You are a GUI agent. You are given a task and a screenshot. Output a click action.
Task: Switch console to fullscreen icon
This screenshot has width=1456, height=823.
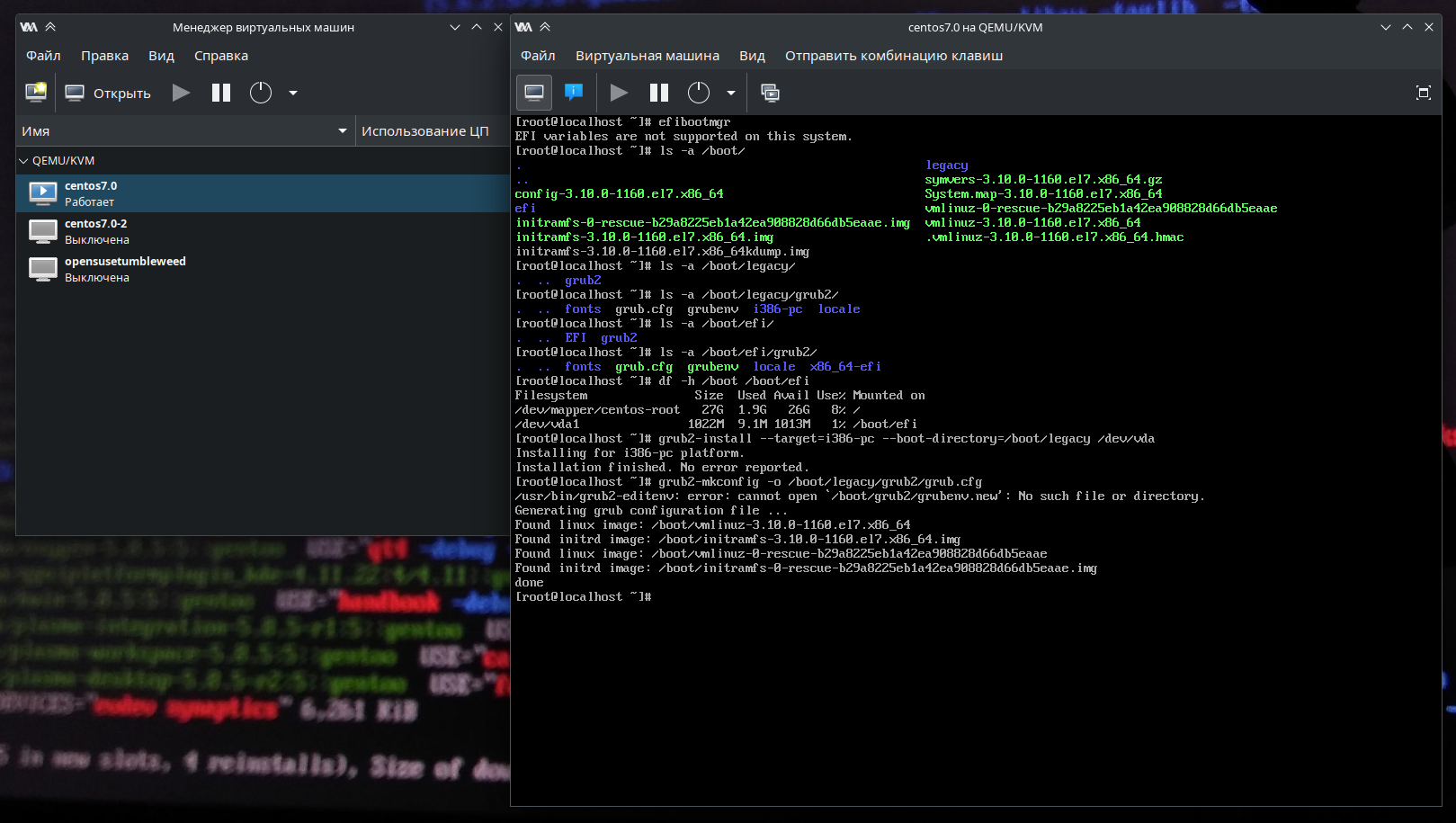point(1424,93)
